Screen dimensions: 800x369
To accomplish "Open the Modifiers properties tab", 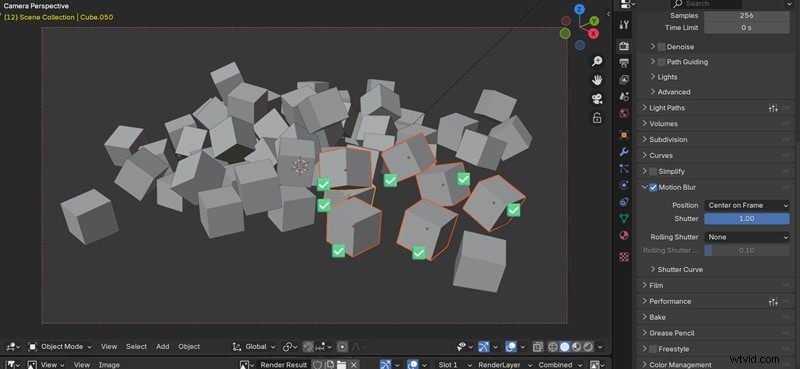I will click(623, 152).
